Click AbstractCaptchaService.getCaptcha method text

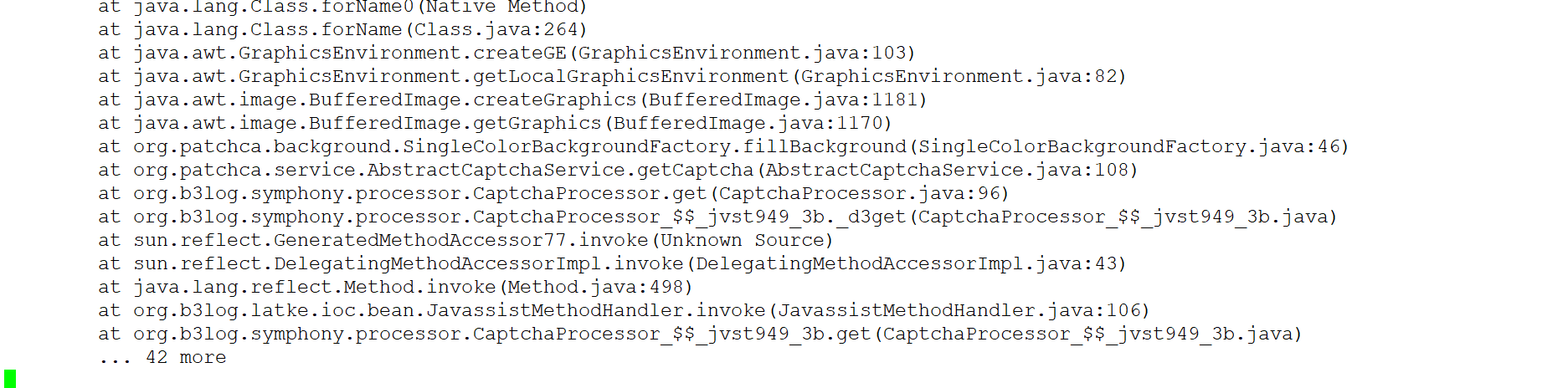560,170
